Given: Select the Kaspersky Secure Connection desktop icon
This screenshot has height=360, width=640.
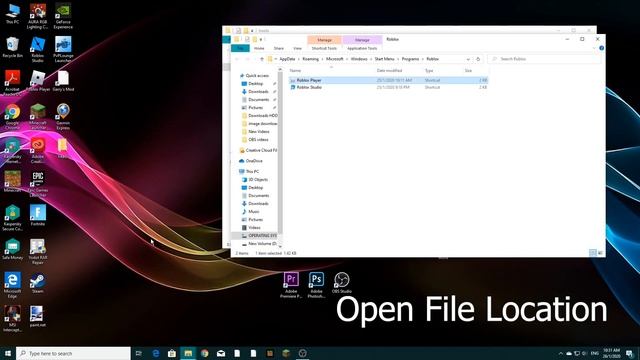Looking at the screenshot, I should click(x=13, y=218).
